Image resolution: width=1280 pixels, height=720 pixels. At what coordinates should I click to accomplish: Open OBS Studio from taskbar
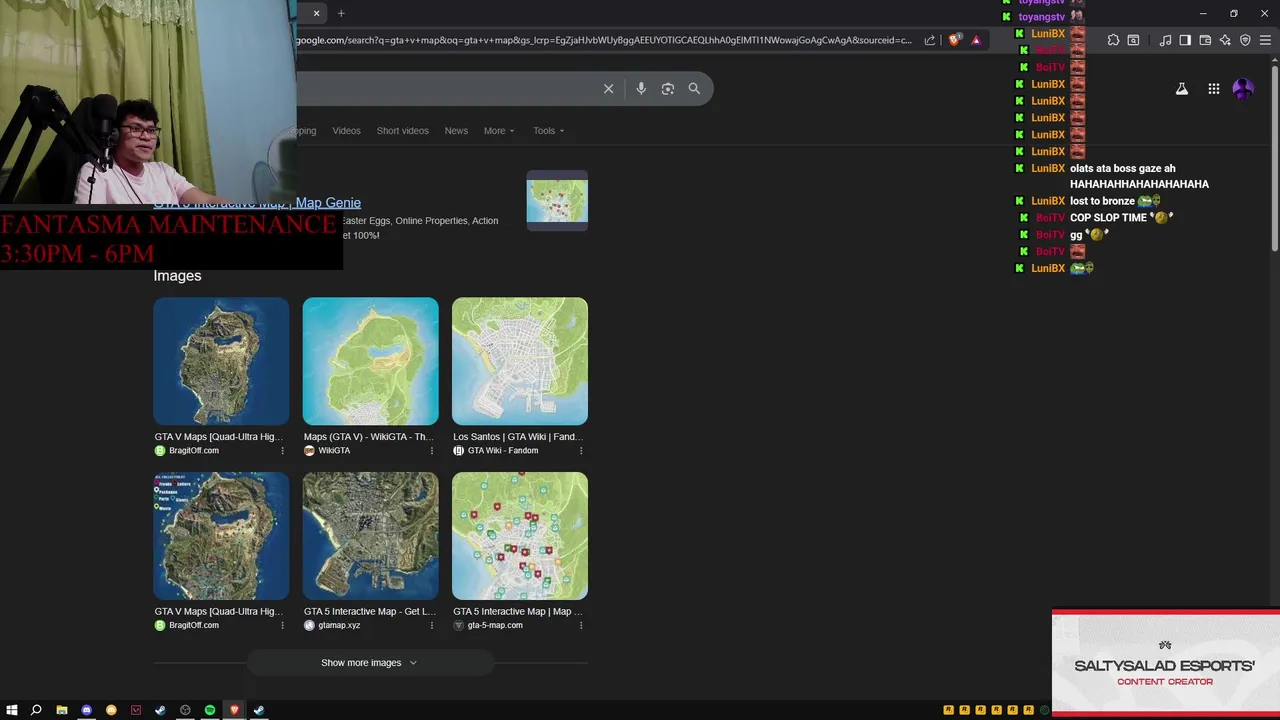pyautogui.click(x=185, y=710)
